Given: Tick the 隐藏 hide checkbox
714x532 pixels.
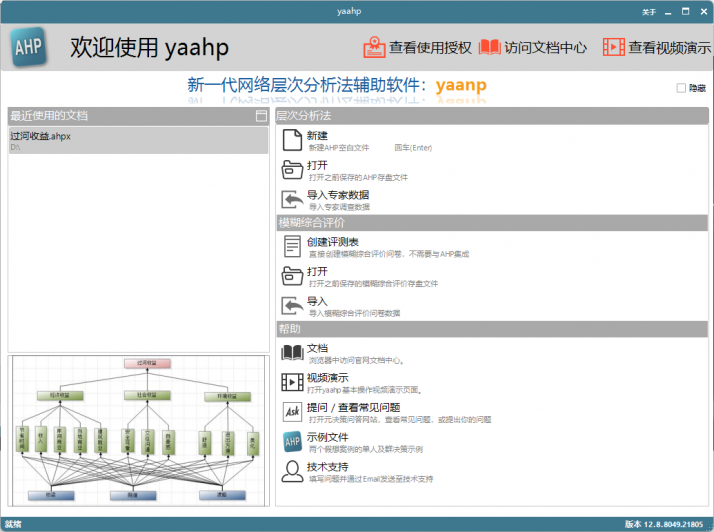Looking at the screenshot, I should [x=681, y=88].
